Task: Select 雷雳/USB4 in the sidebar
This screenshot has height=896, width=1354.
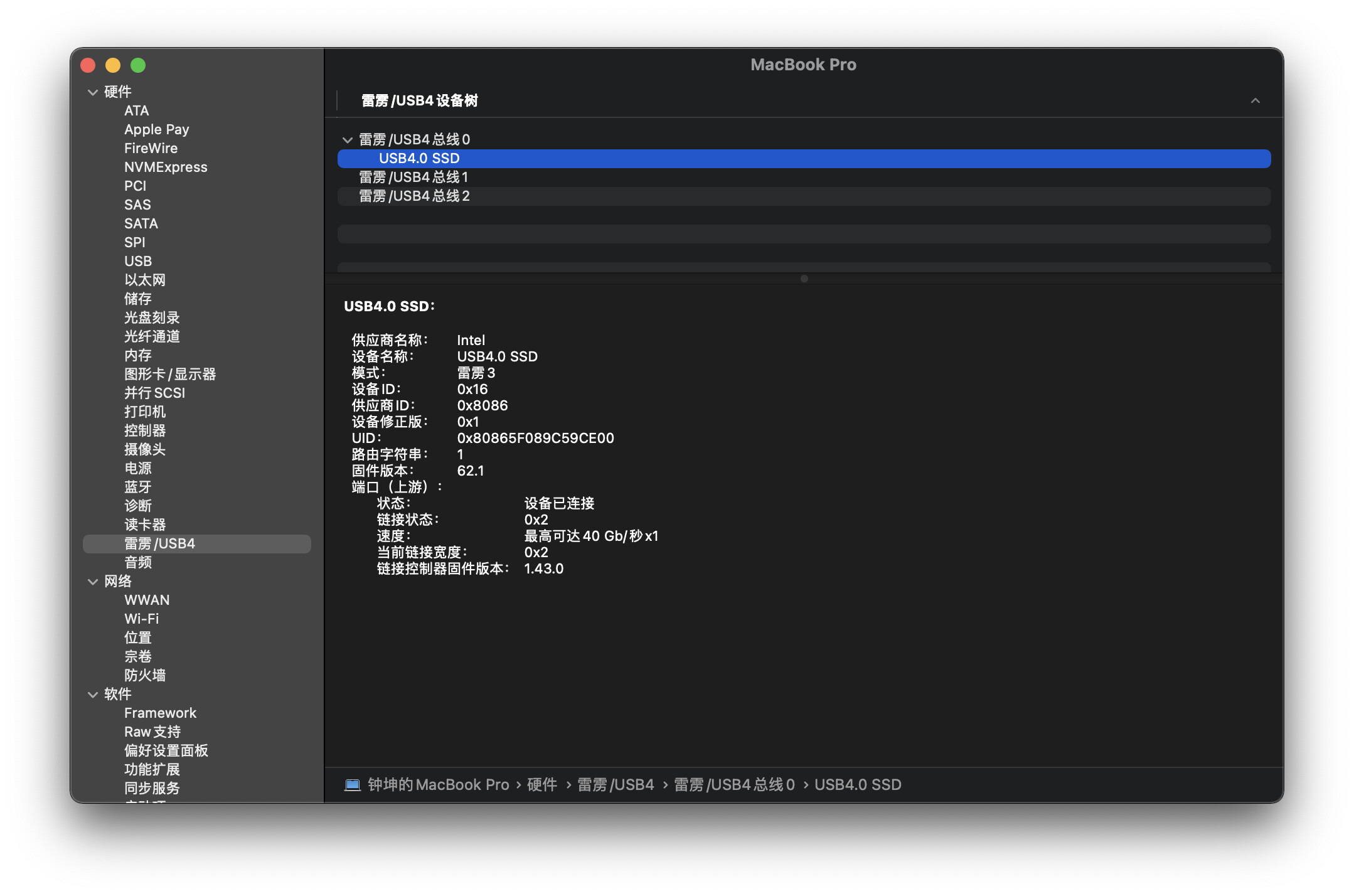Action: (197, 544)
